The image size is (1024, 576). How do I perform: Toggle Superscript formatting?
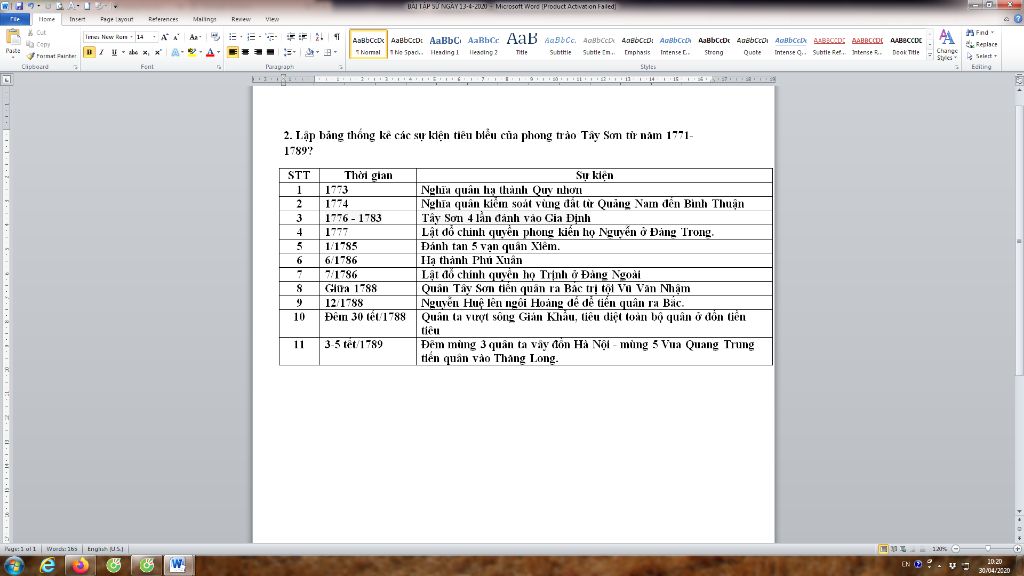point(158,52)
